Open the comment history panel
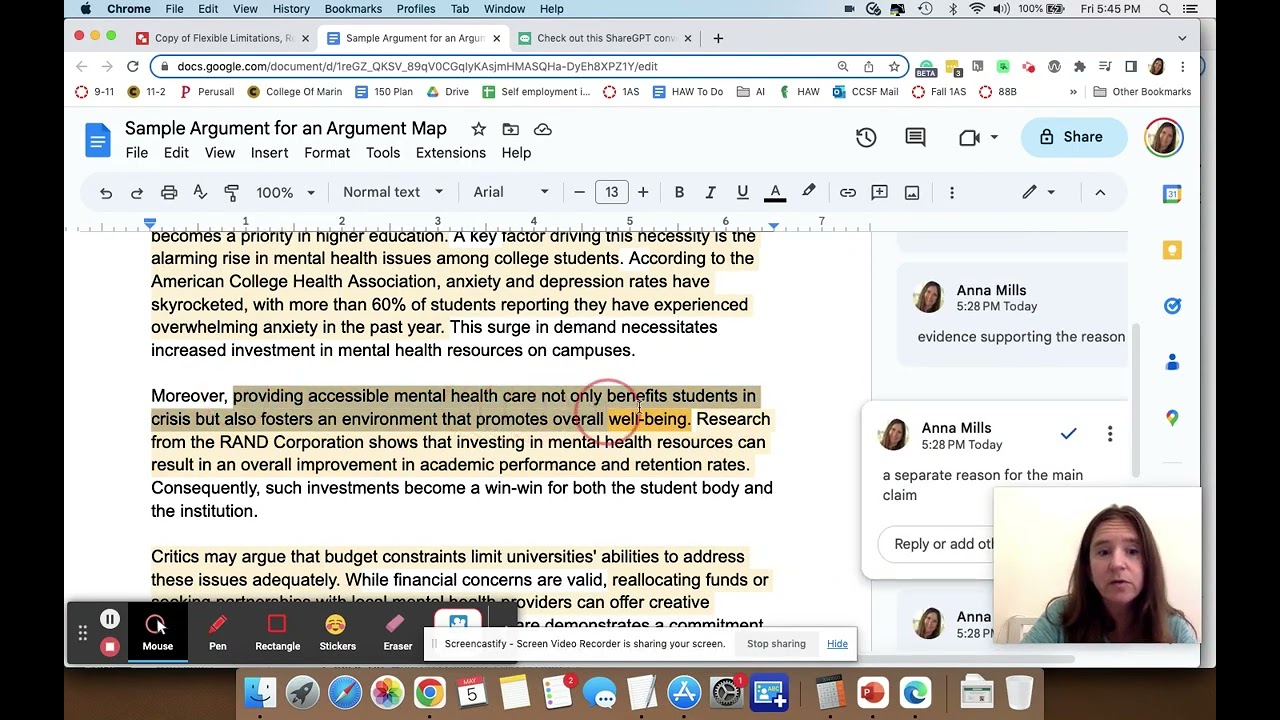 [915, 137]
